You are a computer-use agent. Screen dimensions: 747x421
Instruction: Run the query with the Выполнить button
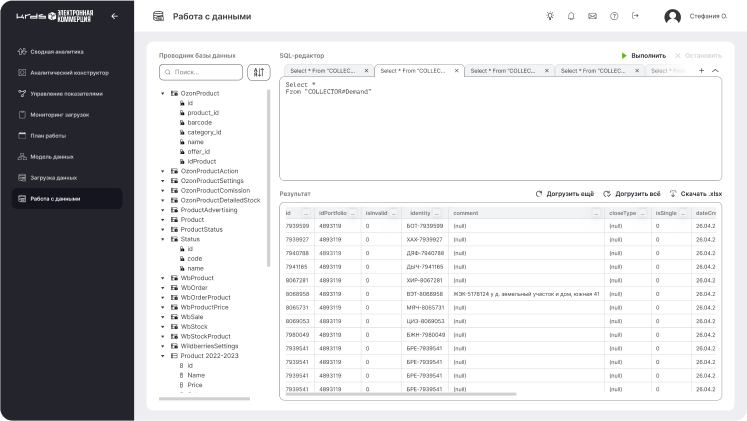[643, 55]
